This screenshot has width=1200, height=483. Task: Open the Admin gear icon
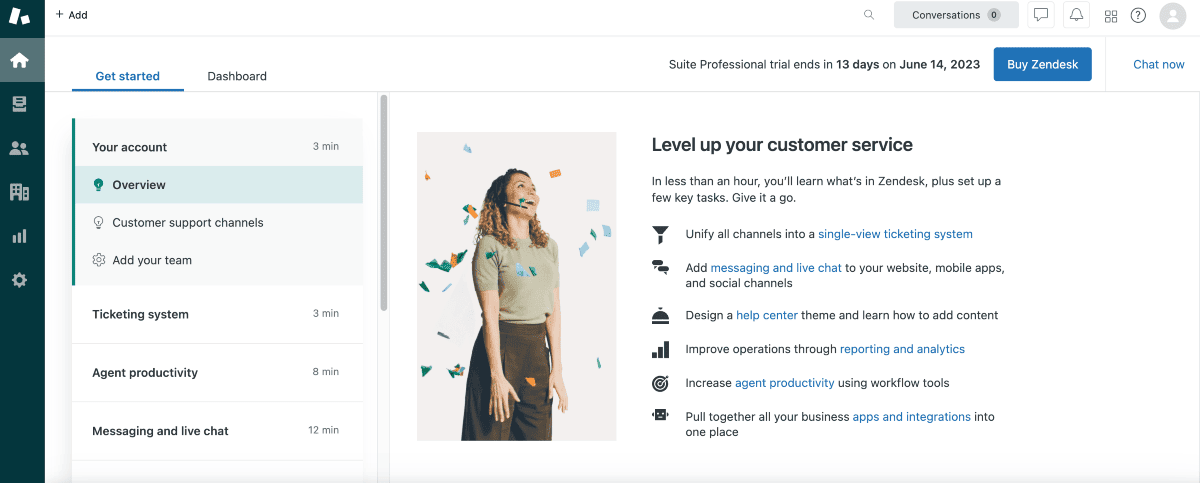point(19,280)
